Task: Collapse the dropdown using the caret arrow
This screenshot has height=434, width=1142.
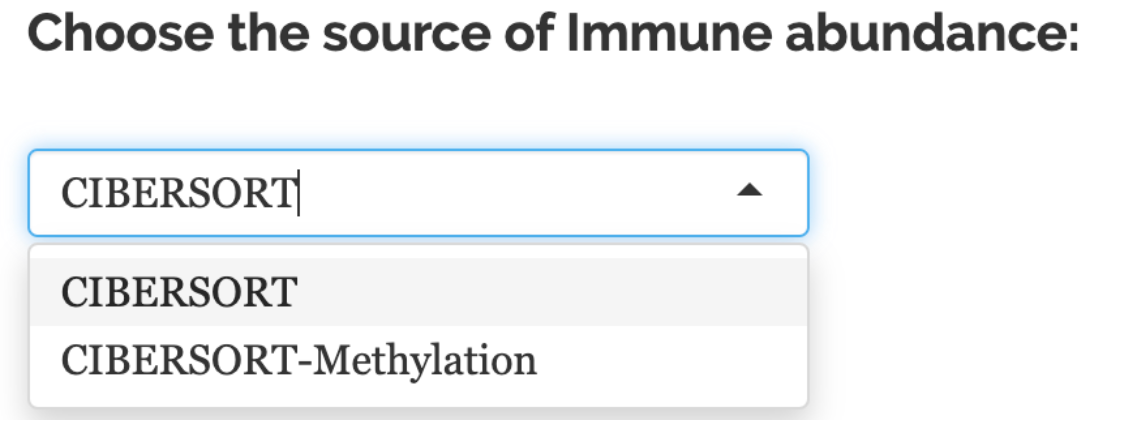Action: tap(750, 191)
